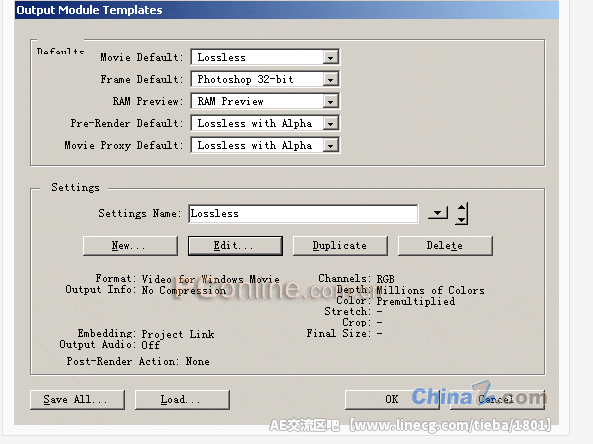Delete the selected template
This screenshot has height=444, width=593.
tap(445, 246)
